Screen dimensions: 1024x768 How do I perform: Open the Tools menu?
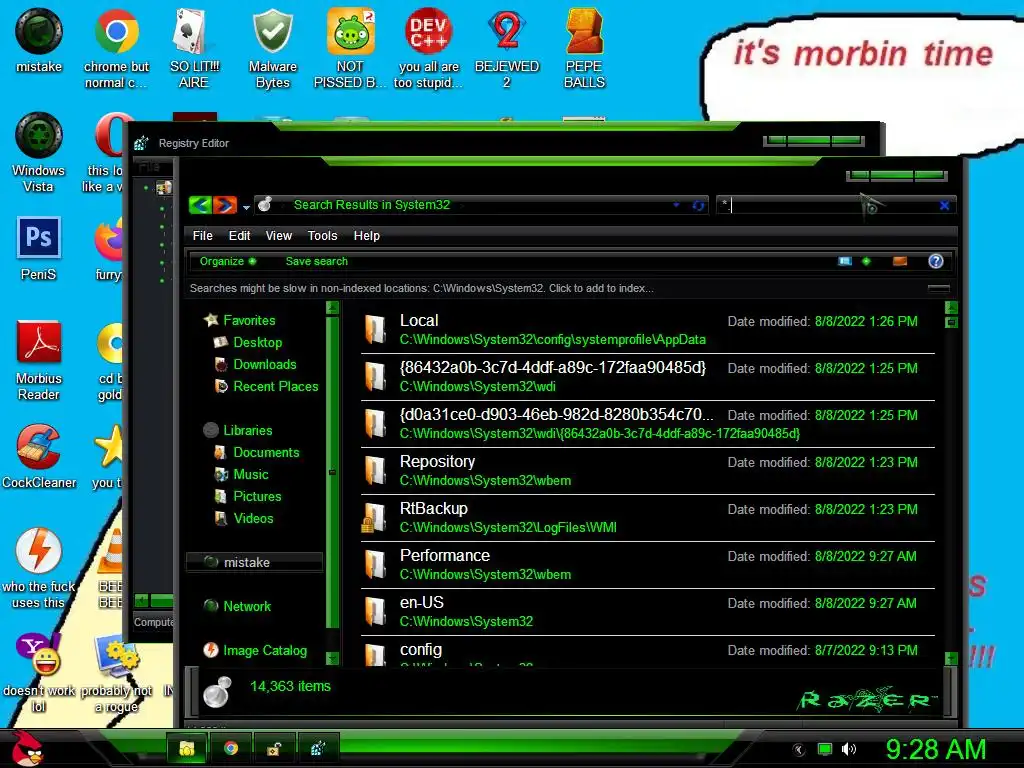pos(323,236)
